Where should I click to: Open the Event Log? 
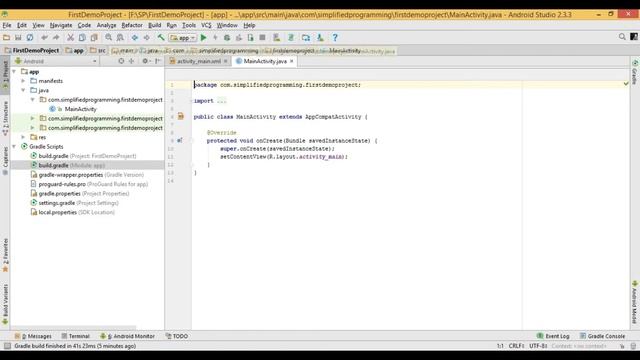[553, 336]
